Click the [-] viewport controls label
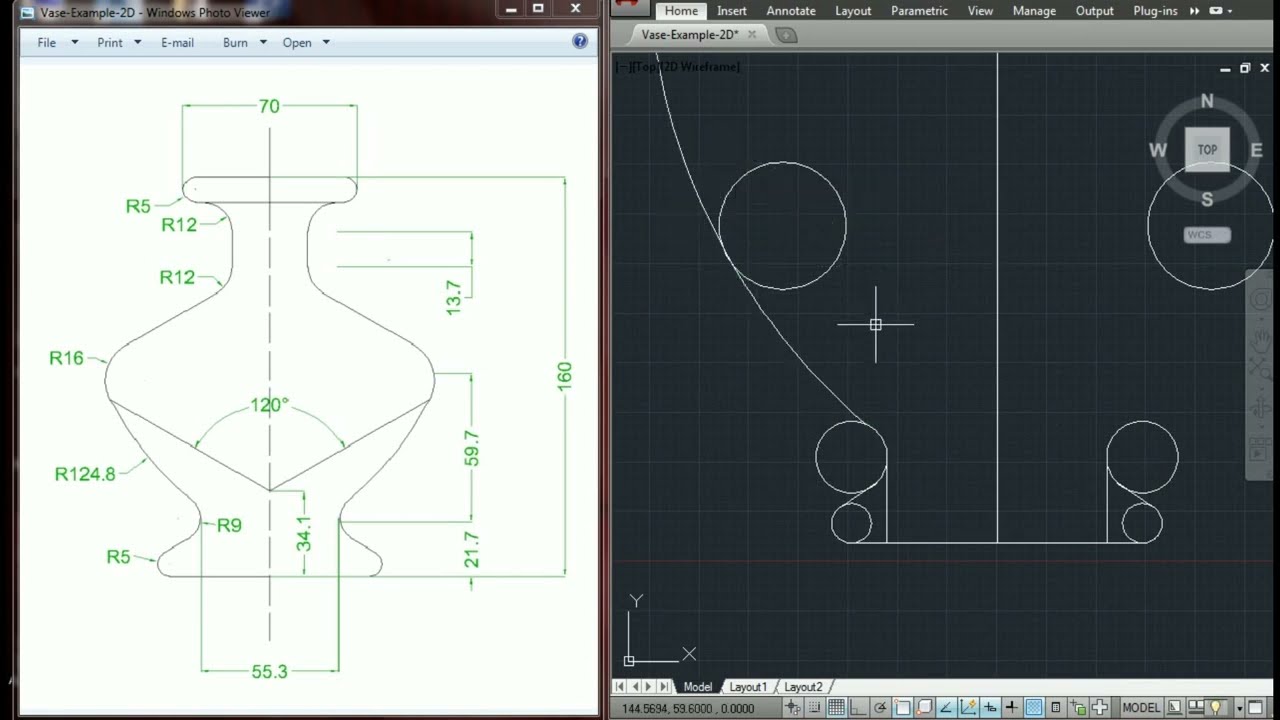The height and width of the screenshot is (720, 1280). (622, 67)
